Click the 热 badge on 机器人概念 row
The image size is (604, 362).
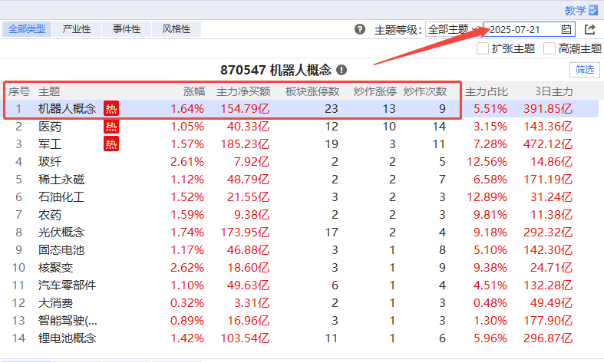tap(111, 109)
